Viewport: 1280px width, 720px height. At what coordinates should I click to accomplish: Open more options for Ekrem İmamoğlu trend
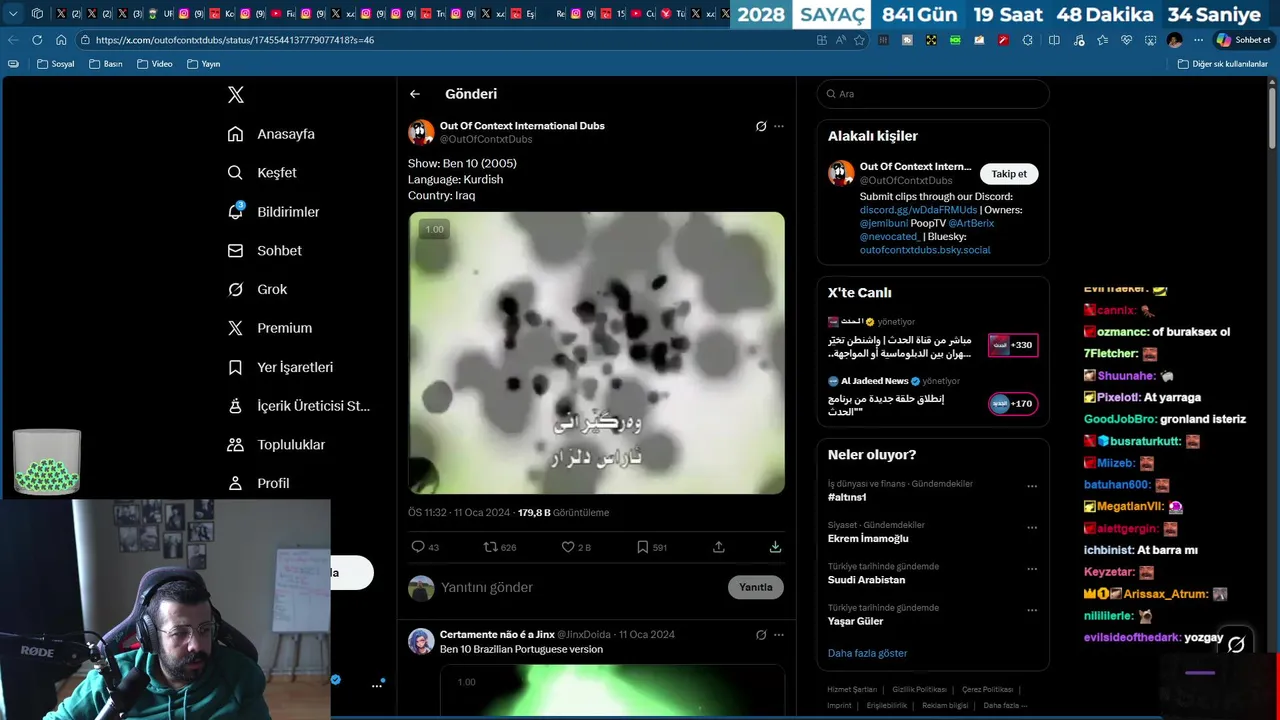1032,527
